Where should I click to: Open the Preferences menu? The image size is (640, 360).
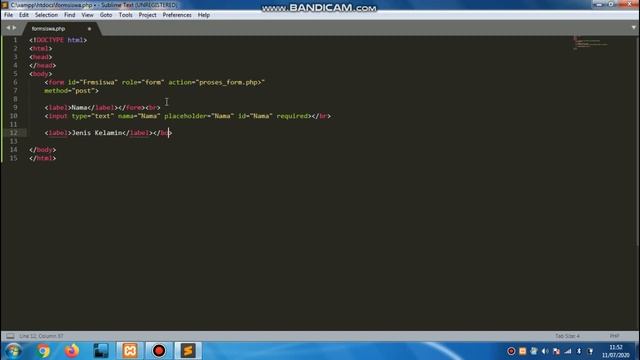(177, 15)
